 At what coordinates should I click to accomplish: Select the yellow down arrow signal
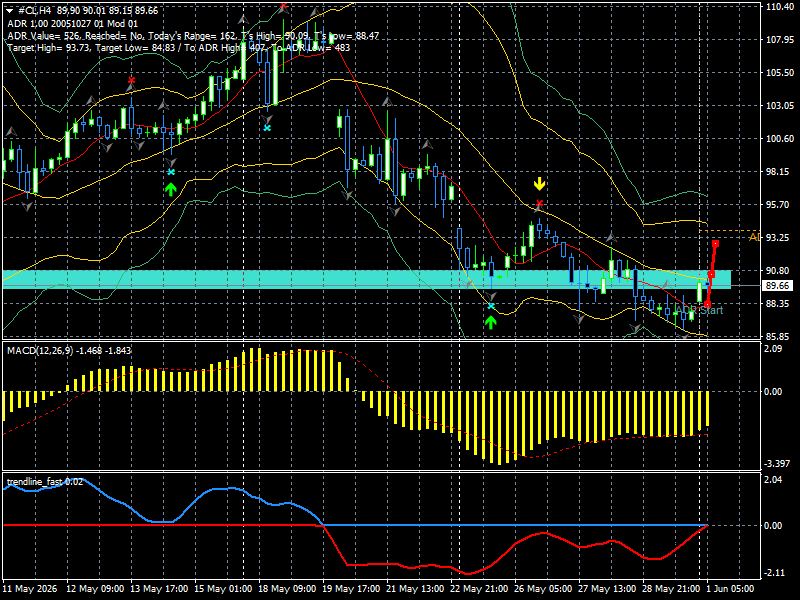[539, 184]
